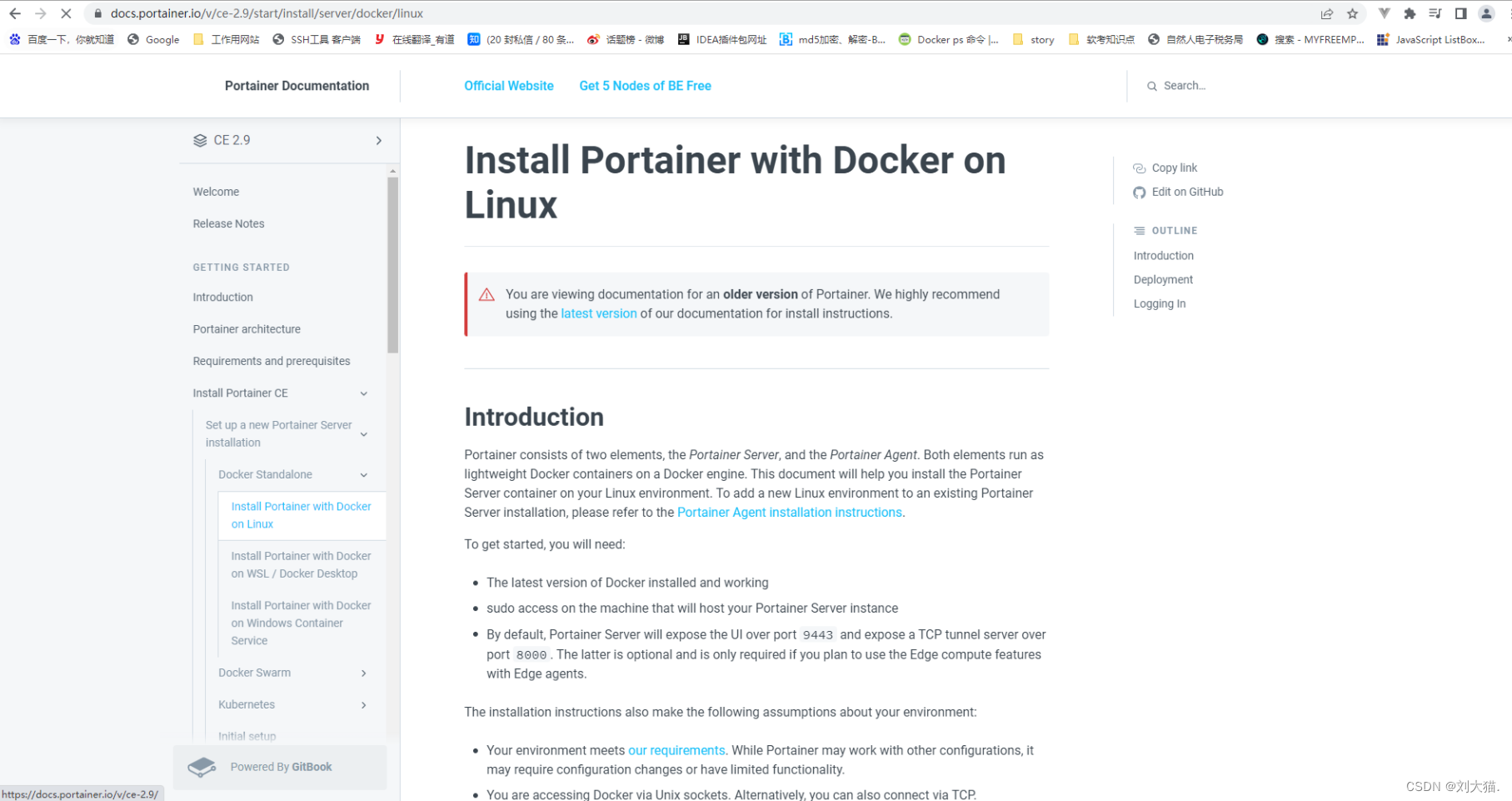Open the 自然人电子税务局 bookmark
The height and width of the screenshot is (801, 1512).
pos(1195,39)
